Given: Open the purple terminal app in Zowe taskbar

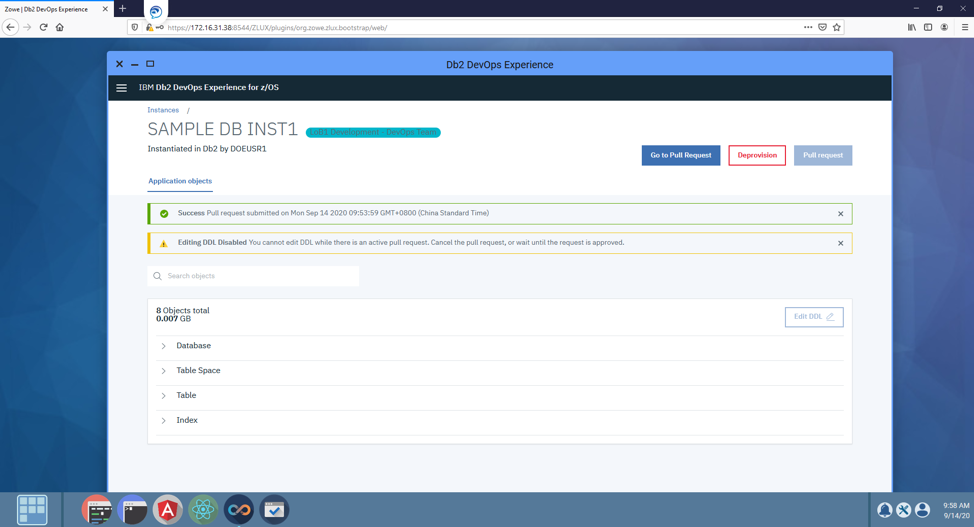Looking at the screenshot, I should tap(132, 510).
